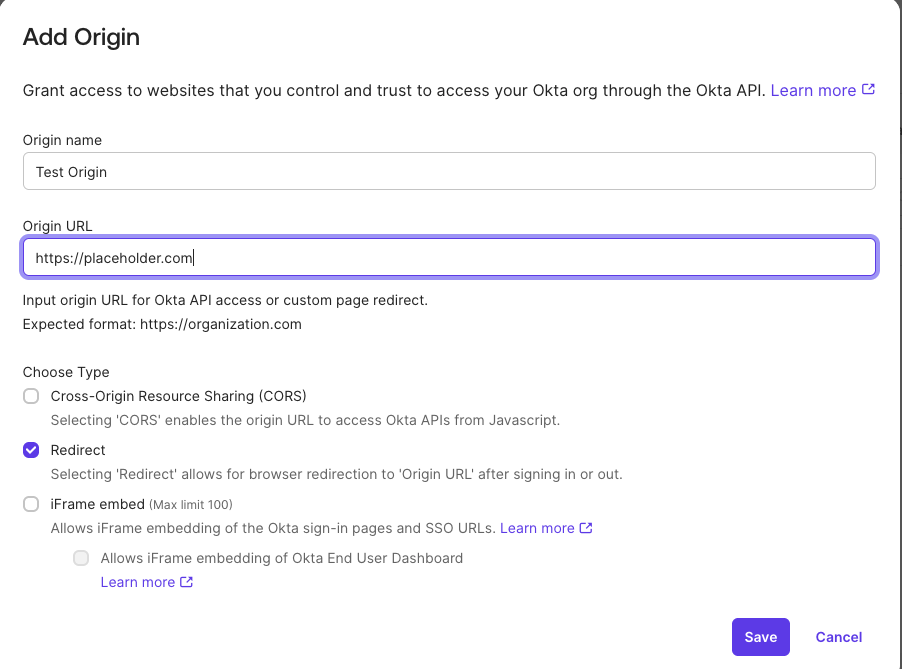
Task: Open Learn more link about Okta API access
Action: (x=813, y=90)
